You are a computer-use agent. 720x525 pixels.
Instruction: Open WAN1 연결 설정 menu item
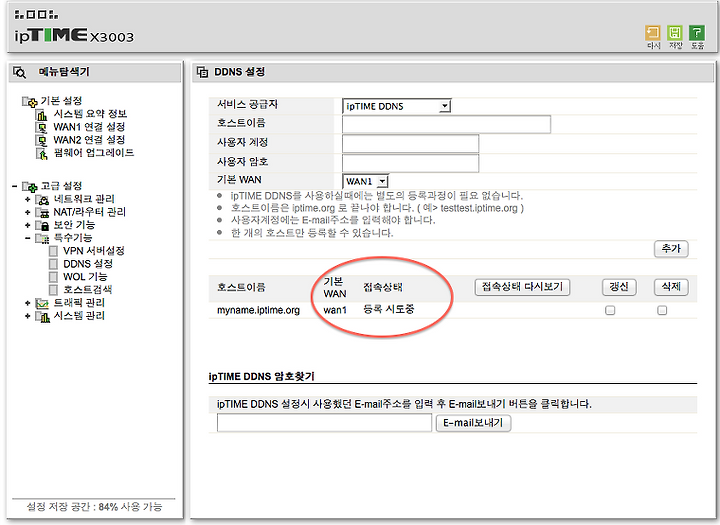(x=89, y=127)
